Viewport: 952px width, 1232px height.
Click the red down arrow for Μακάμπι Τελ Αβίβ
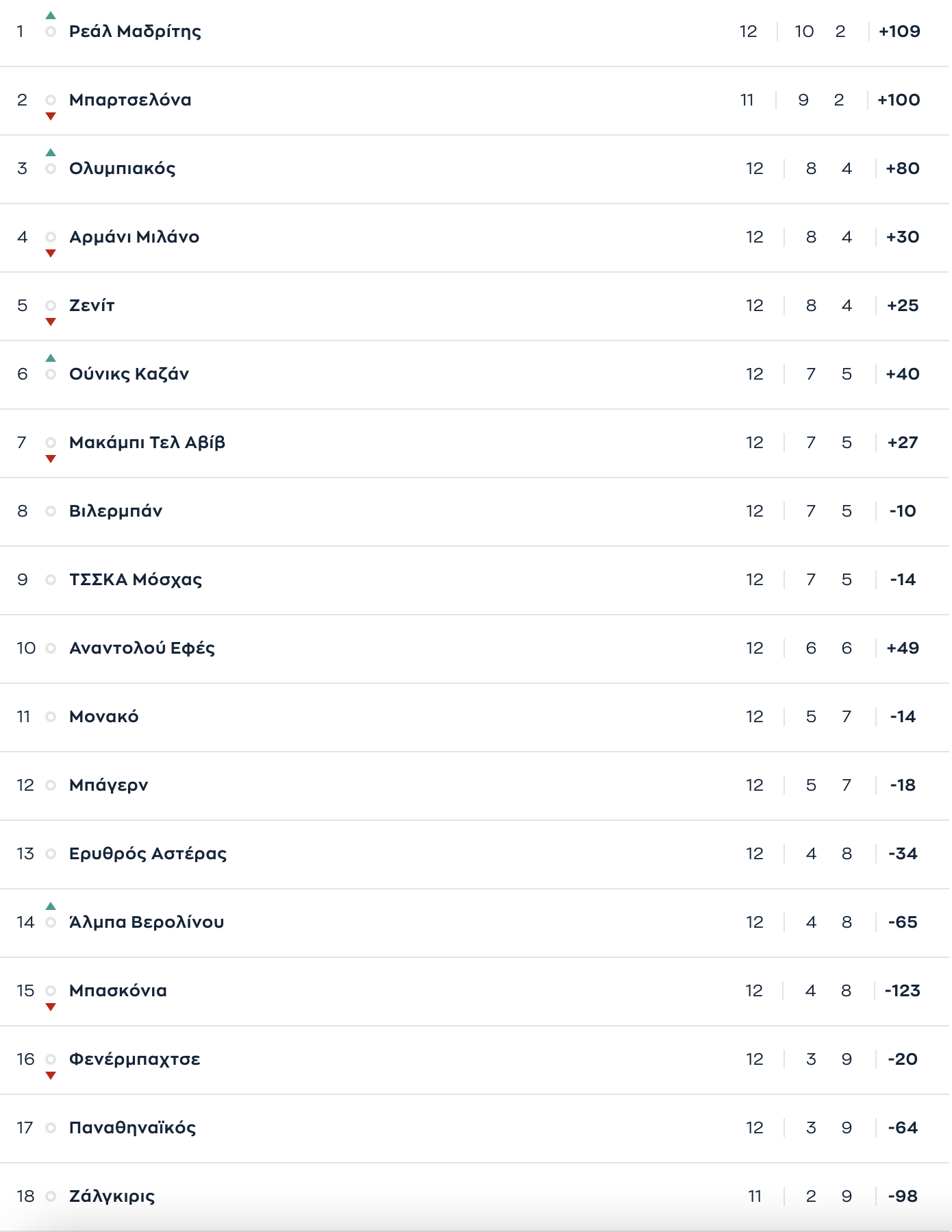point(51,459)
